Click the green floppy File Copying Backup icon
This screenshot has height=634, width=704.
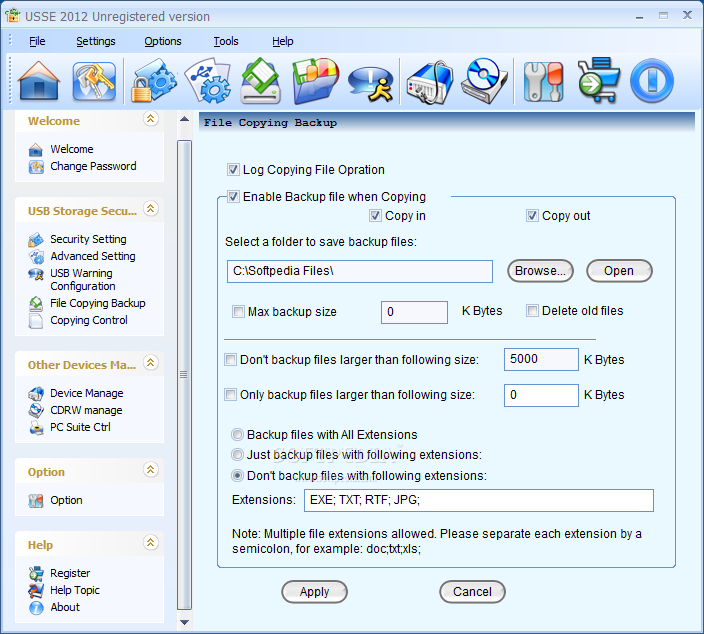(261, 81)
